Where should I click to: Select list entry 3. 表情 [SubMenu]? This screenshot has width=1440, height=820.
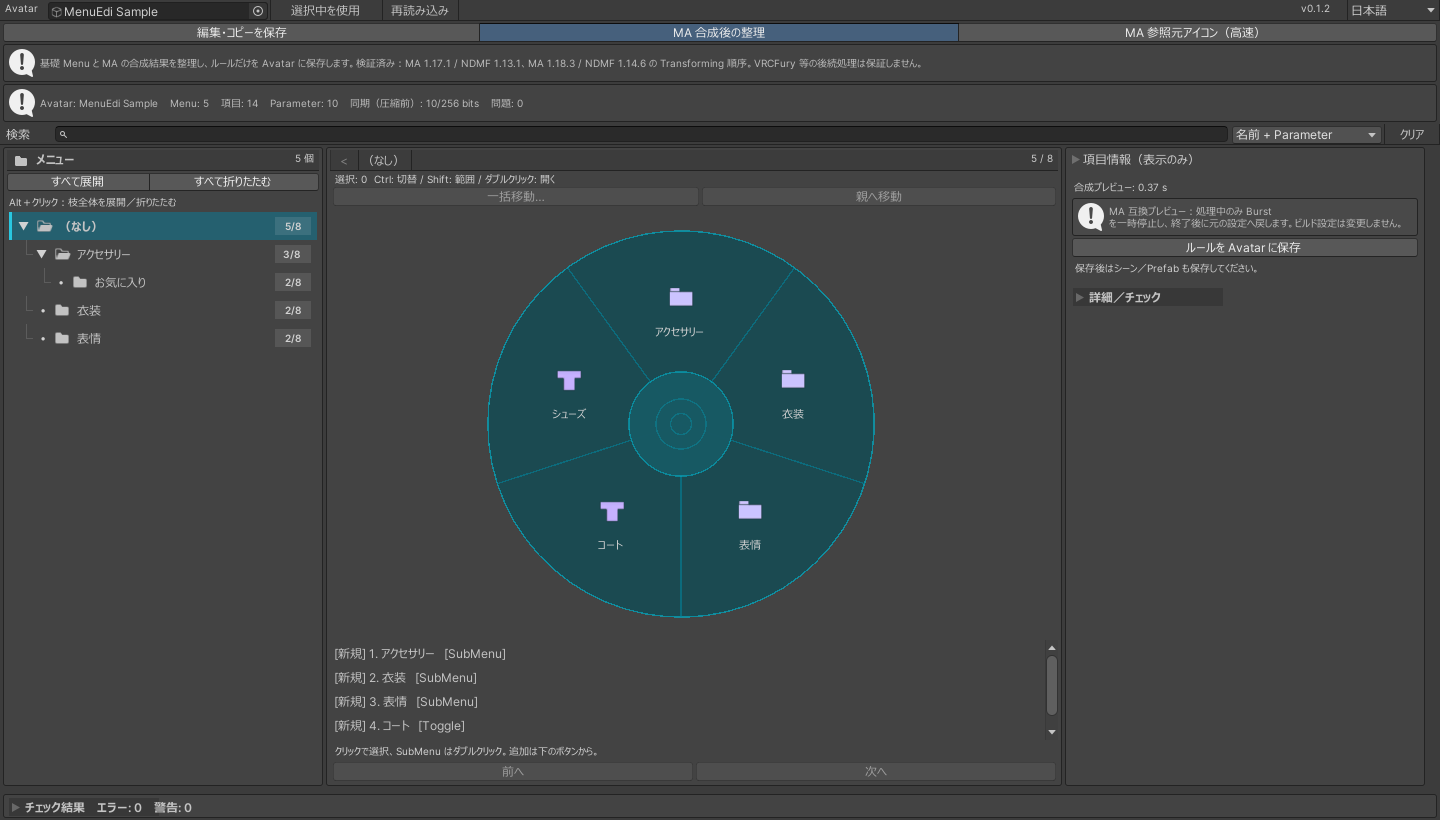pos(406,702)
